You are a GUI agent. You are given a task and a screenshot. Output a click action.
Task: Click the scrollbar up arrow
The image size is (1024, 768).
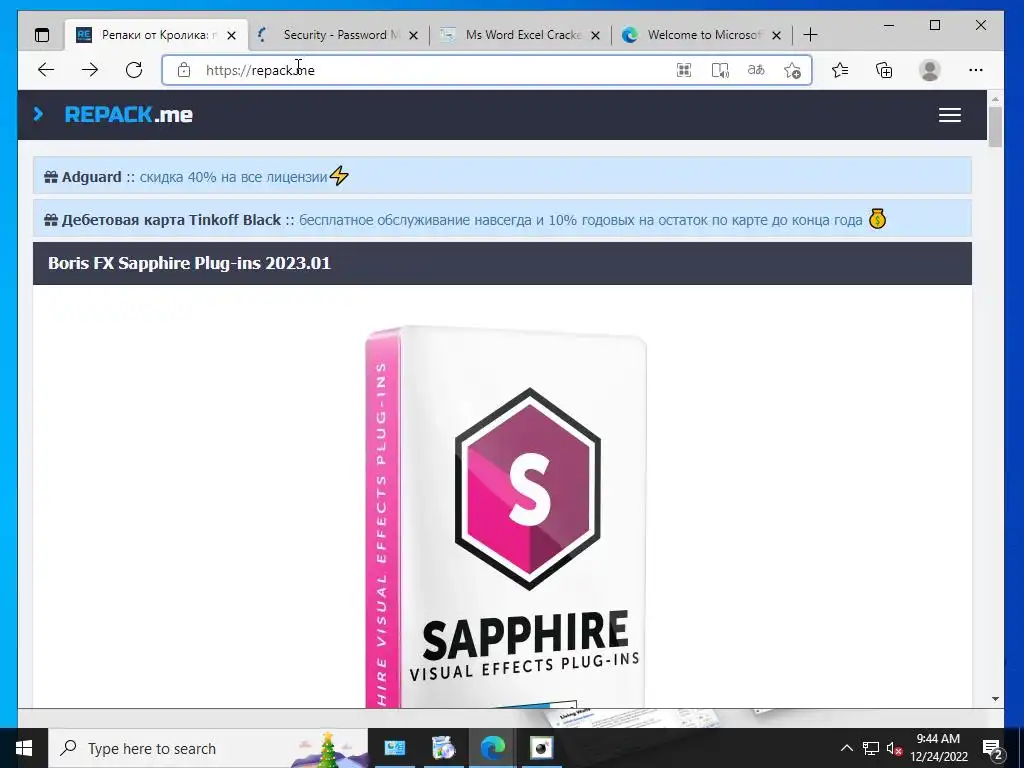pyautogui.click(x=995, y=100)
